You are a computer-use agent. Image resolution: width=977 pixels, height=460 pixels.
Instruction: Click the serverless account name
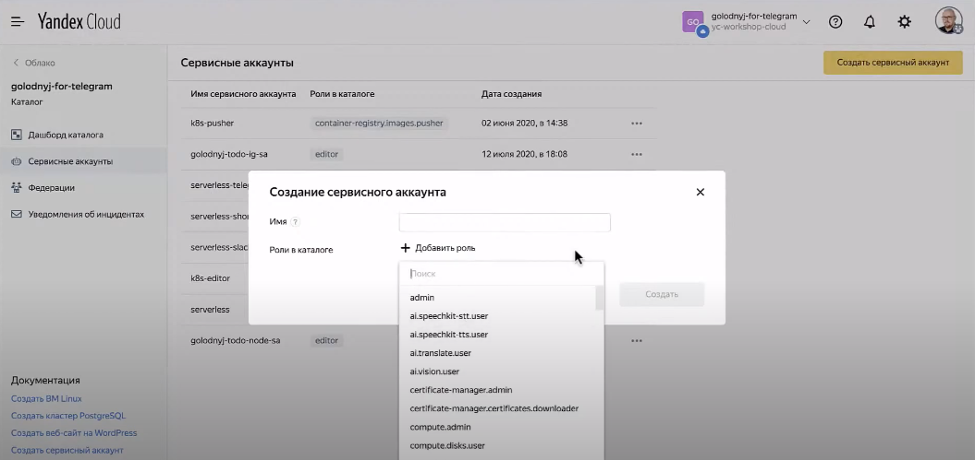coord(210,310)
